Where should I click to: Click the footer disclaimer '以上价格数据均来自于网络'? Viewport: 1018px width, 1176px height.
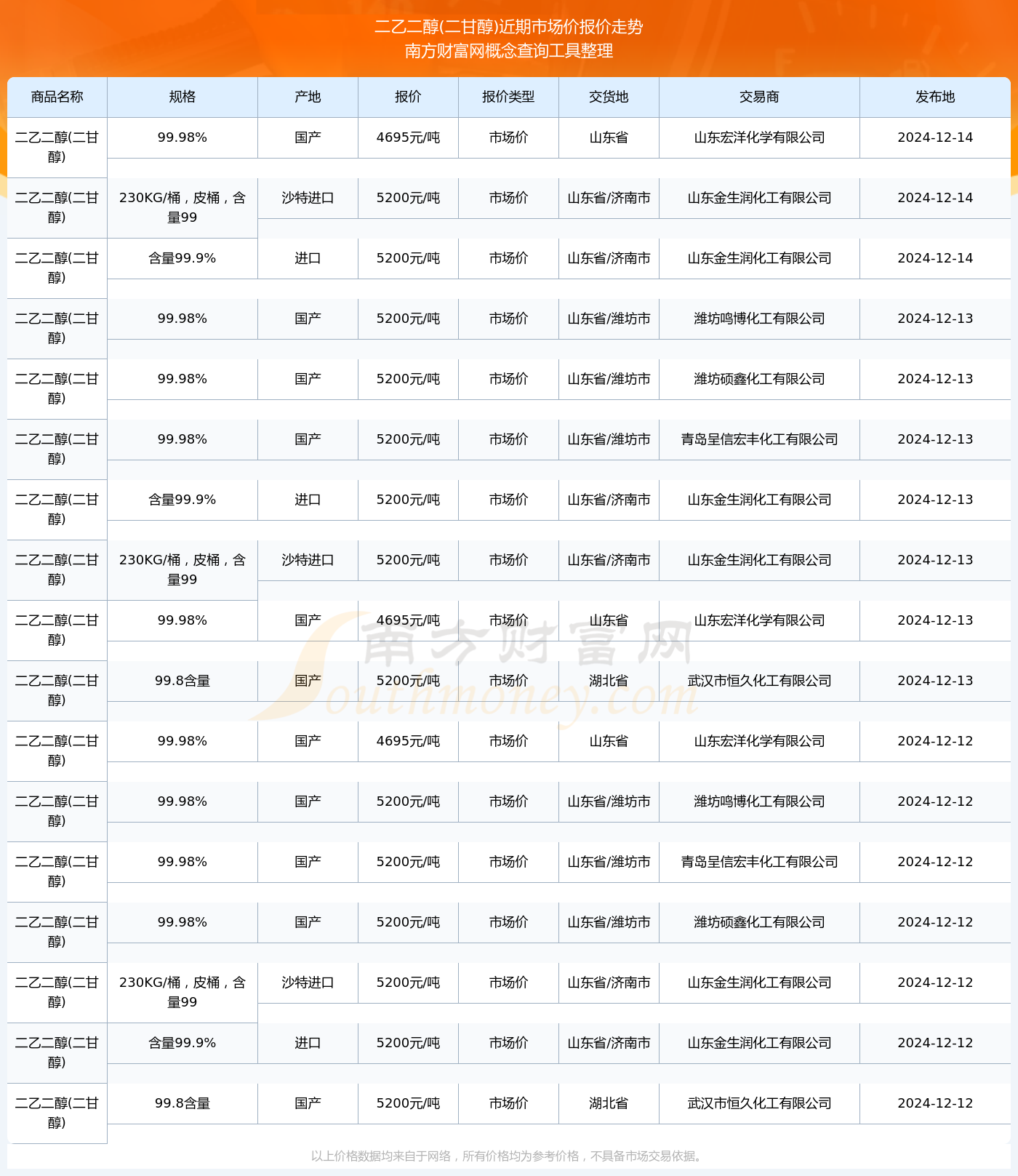(x=381, y=1156)
